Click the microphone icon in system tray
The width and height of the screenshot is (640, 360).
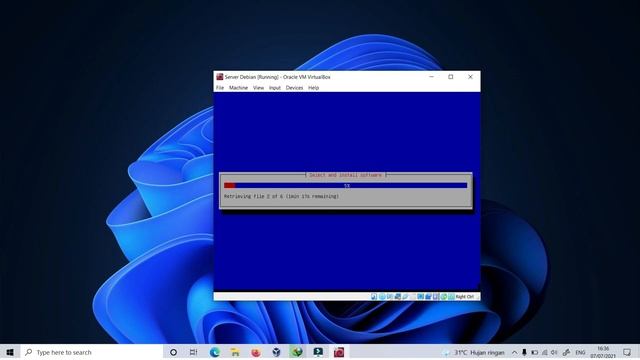524,352
